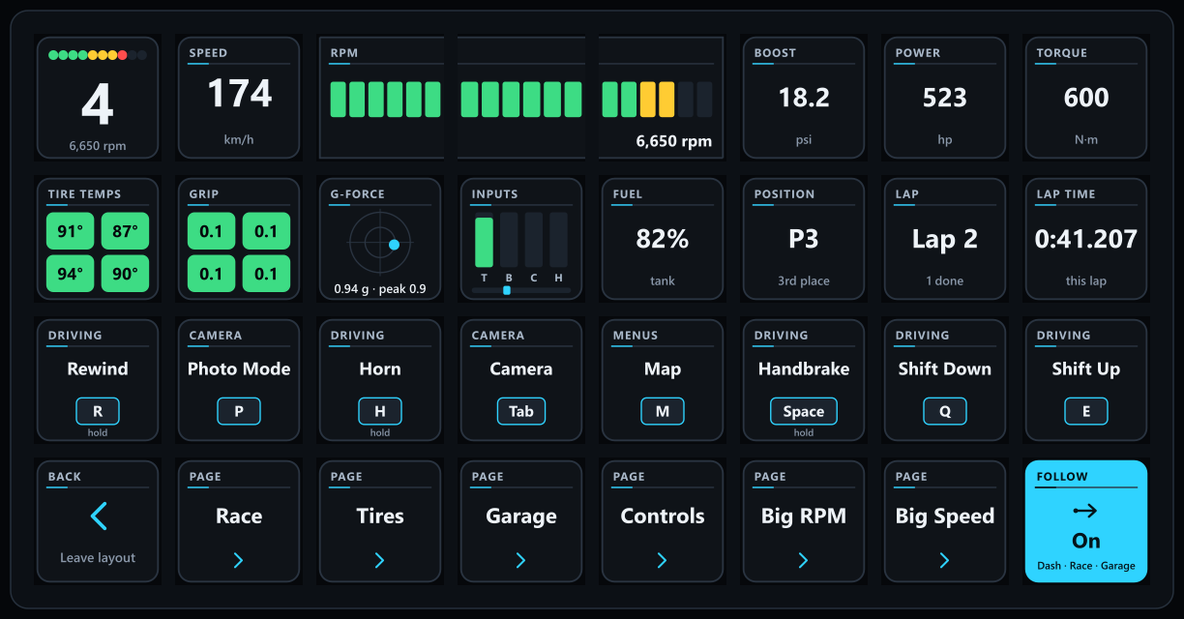Viewport: 1184px width, 619px height.
Task: Show the Big Speed page
Action: click(x=945, y=522)
